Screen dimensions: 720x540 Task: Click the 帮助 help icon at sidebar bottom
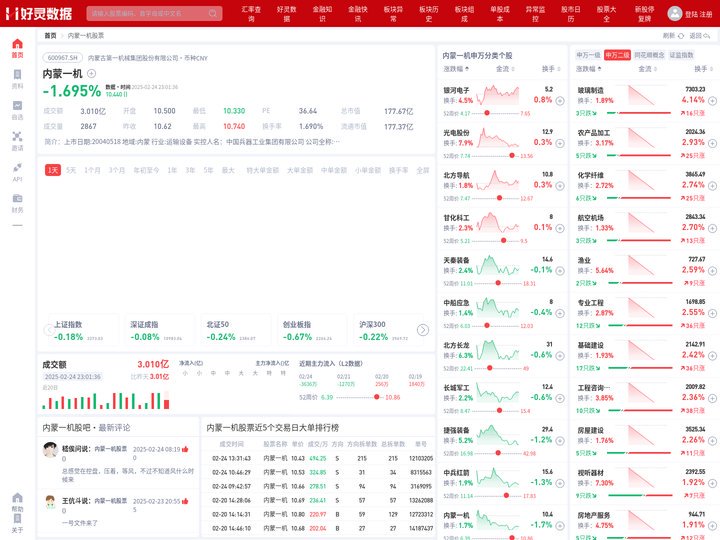[17, 498]
